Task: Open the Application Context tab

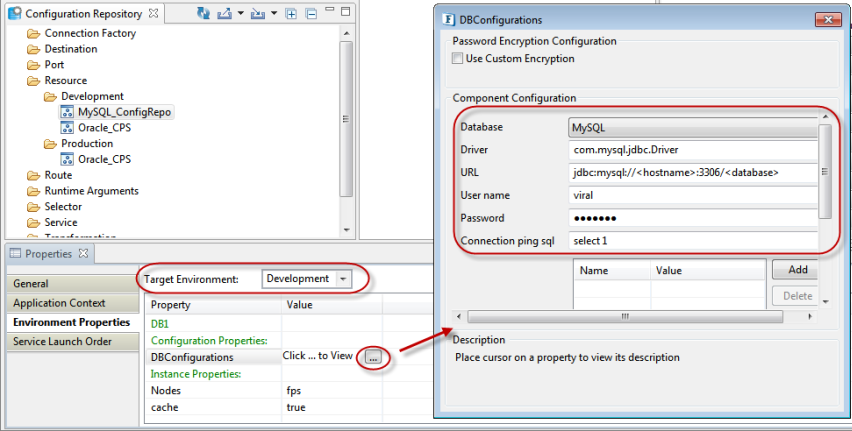Action: pyautogui.click(x=59, y=303)
